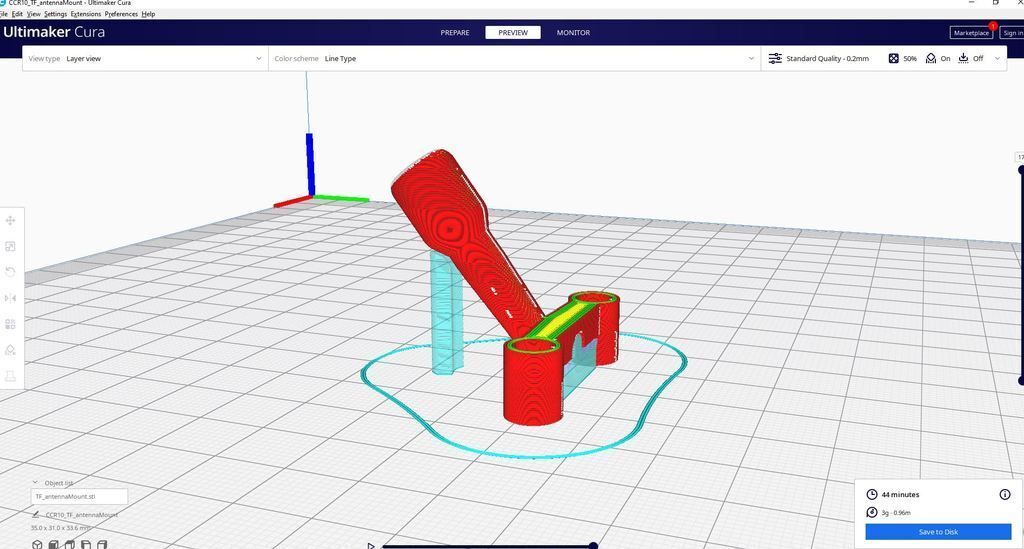
Task: Click the Ultimaker Cura logo
Action: [x=54, y=32]
